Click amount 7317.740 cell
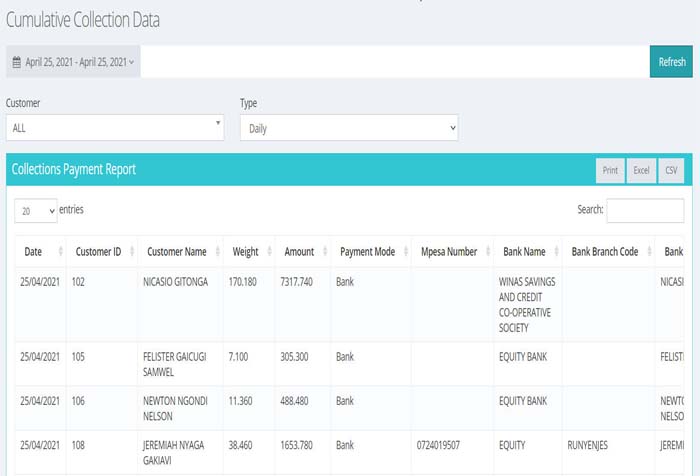Viewport: 700px width, 476px height. tap(303, 305)
